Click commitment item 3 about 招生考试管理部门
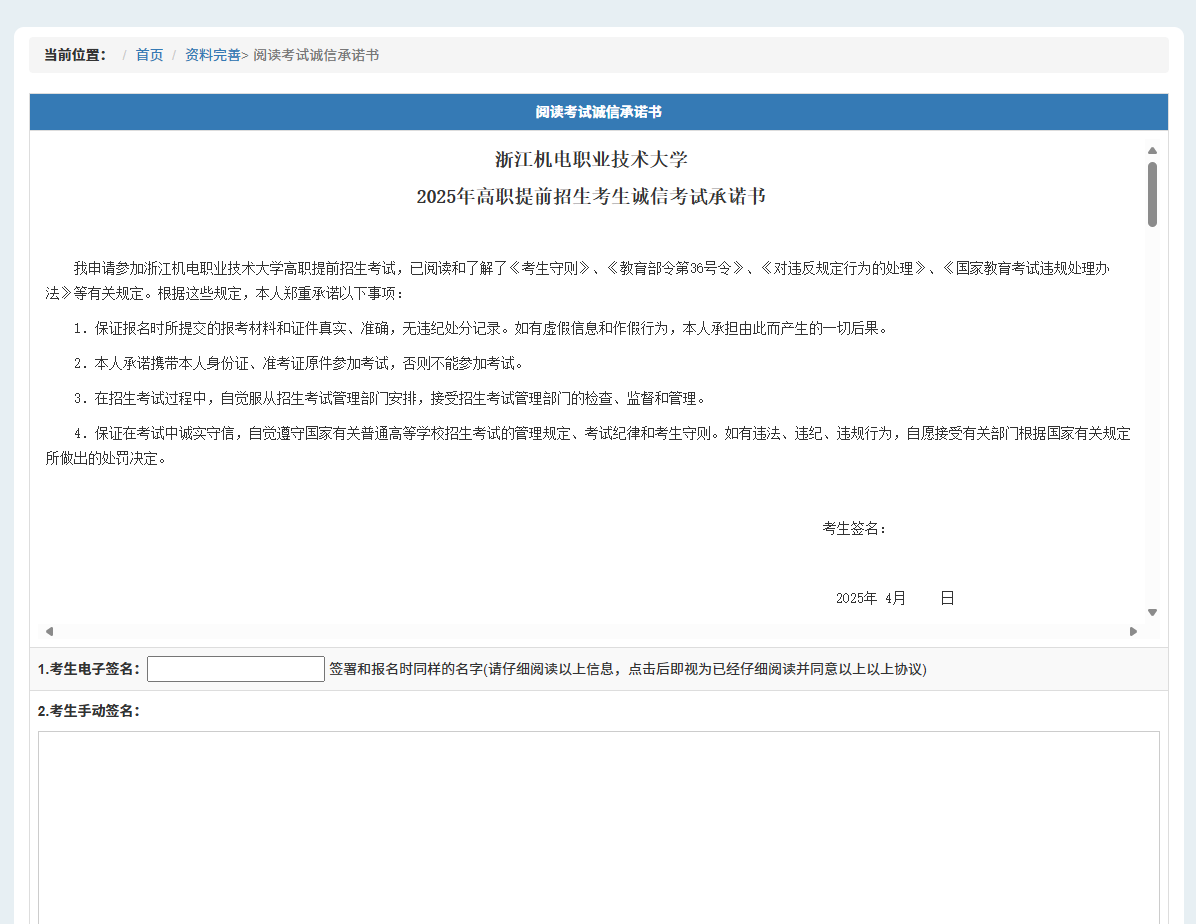 tap(390, 398)
